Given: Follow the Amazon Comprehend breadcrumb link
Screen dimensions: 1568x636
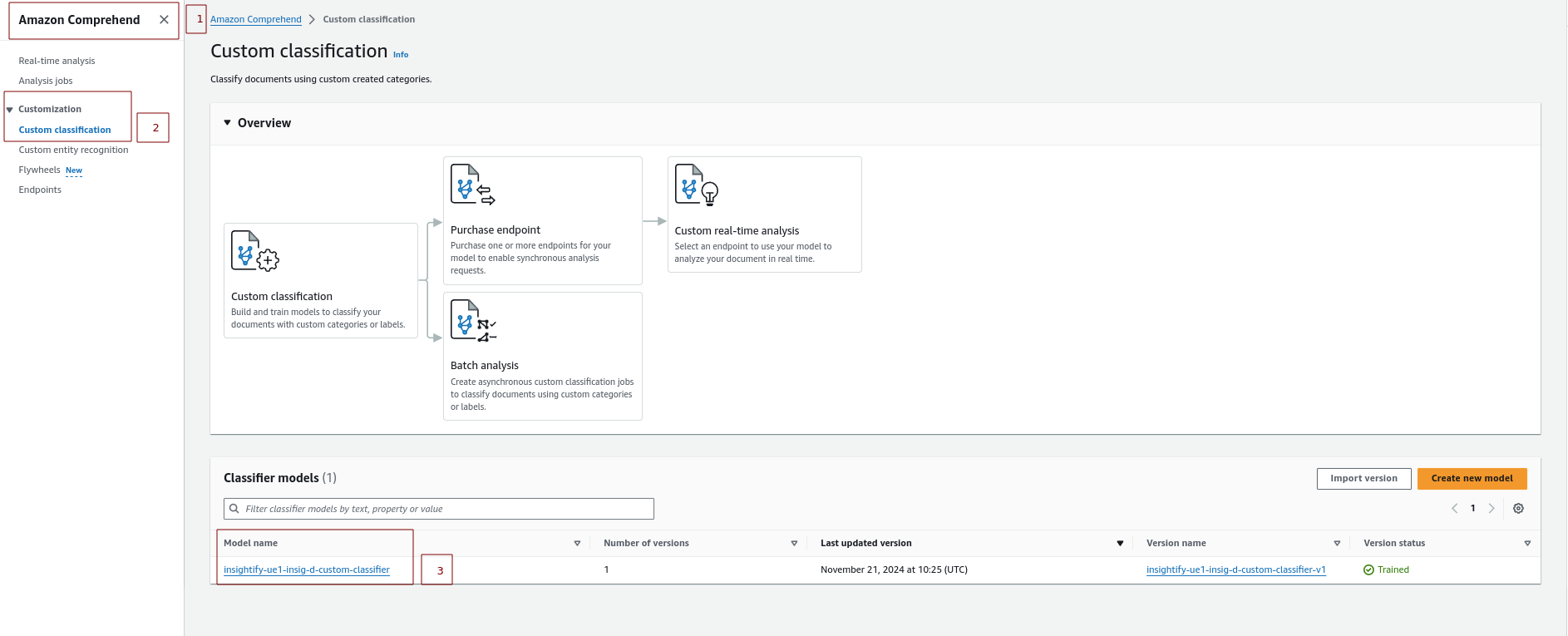Looking at the screenshot, I should tap(256, 19).
